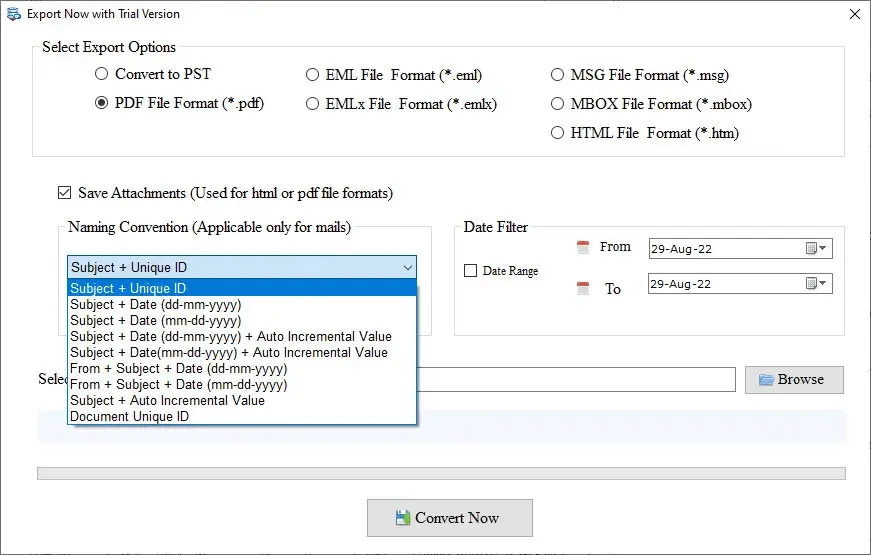Choose highlighted Subject + Unique ID entry
Viewport: 871px width, 555px height.
242,288
